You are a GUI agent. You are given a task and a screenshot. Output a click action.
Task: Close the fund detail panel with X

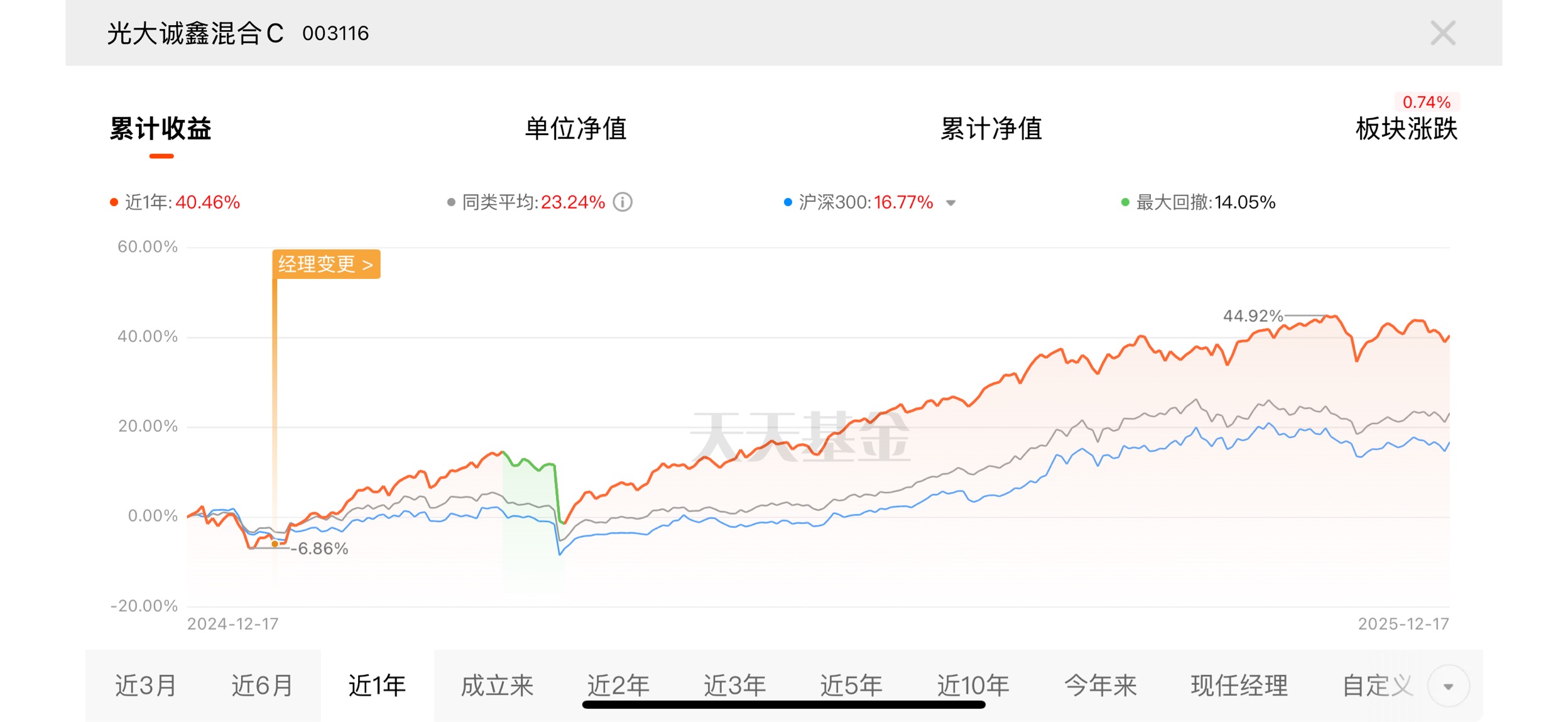click(x=1442, y=33)
